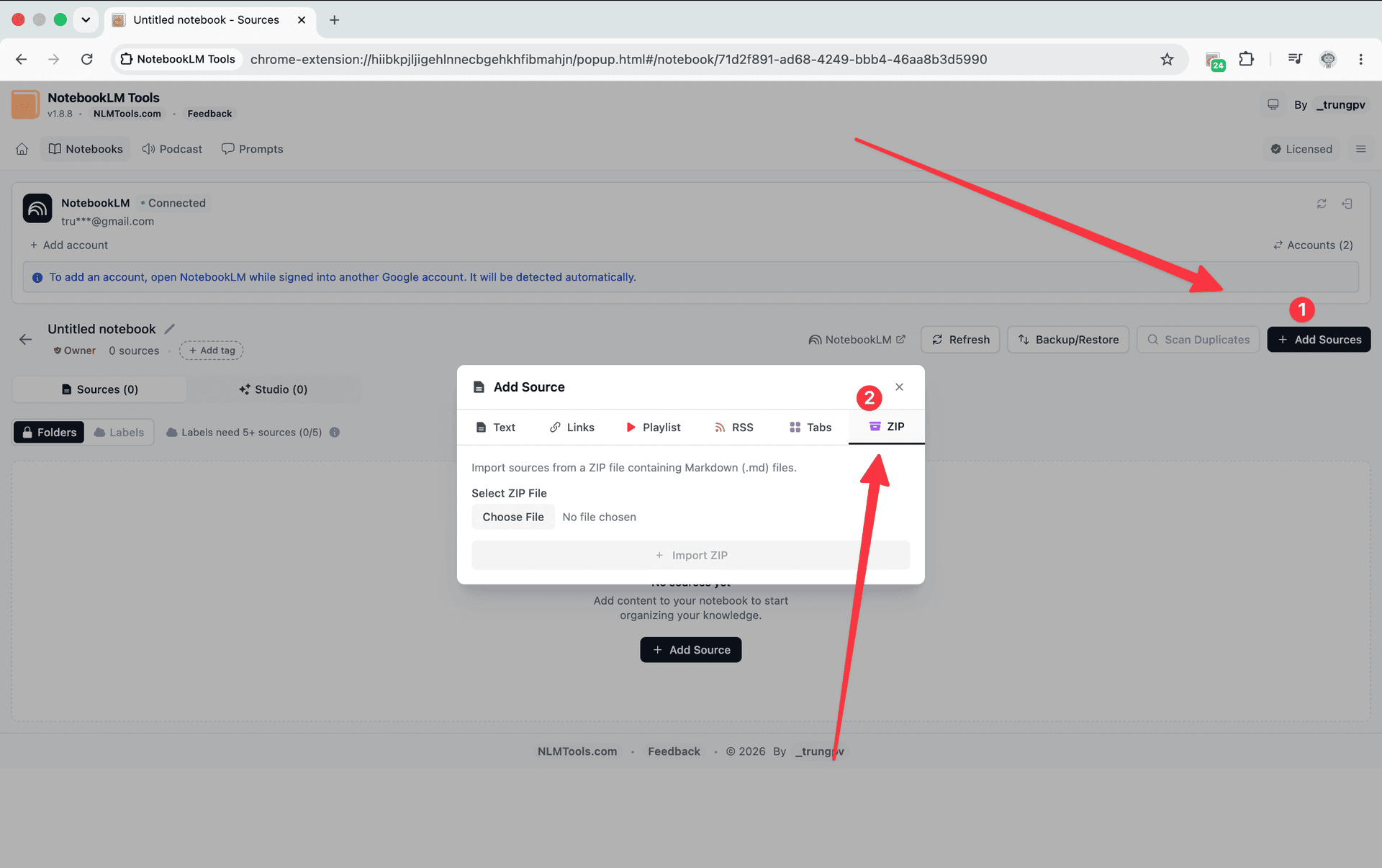Image resolution: width=1382 pixels, height=868 pixels.
Task: Open the Prompts section
Action: pyautogui.click(x=252, y=149)
